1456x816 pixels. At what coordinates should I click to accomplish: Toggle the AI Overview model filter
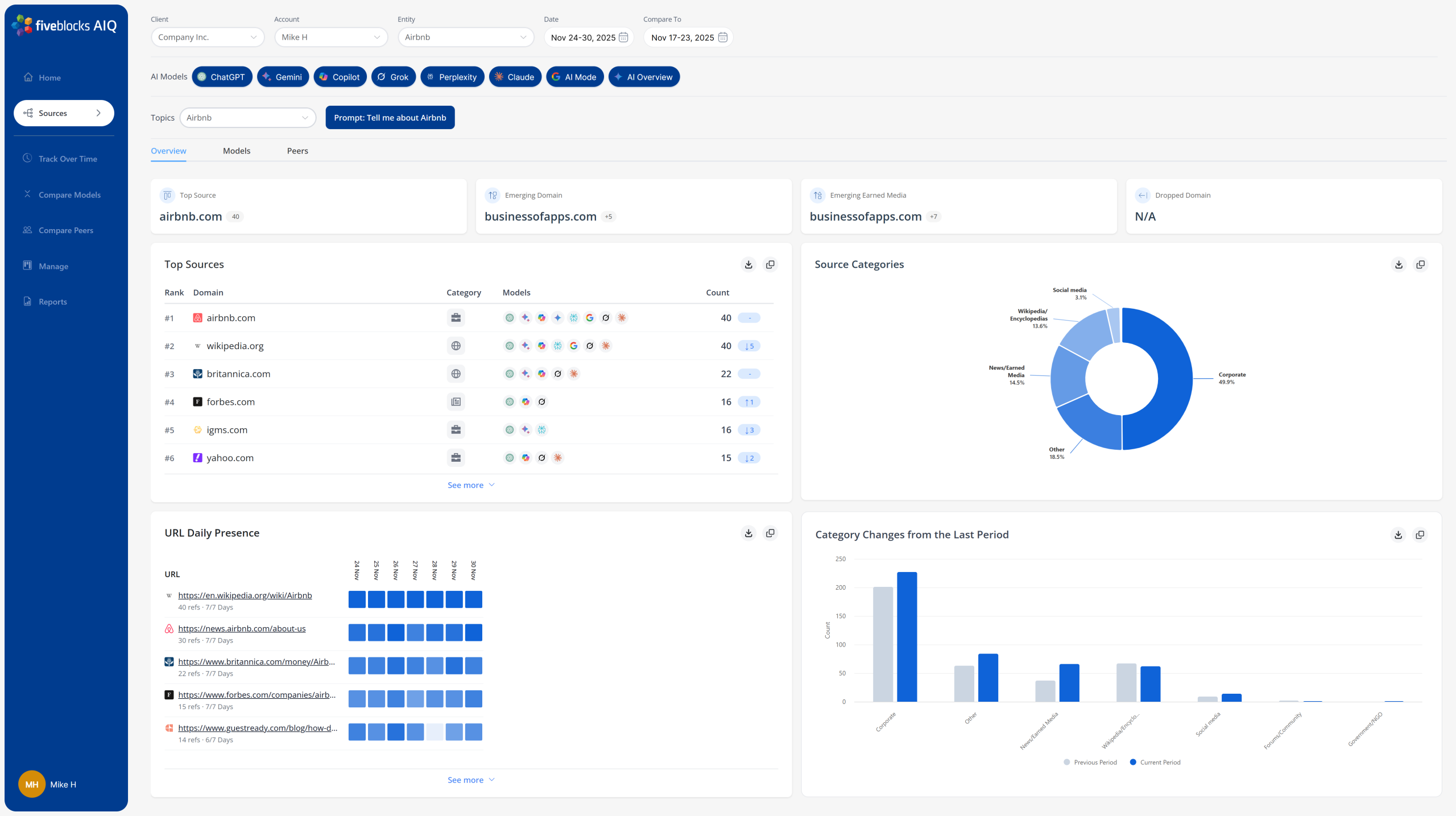pos(644,77)
